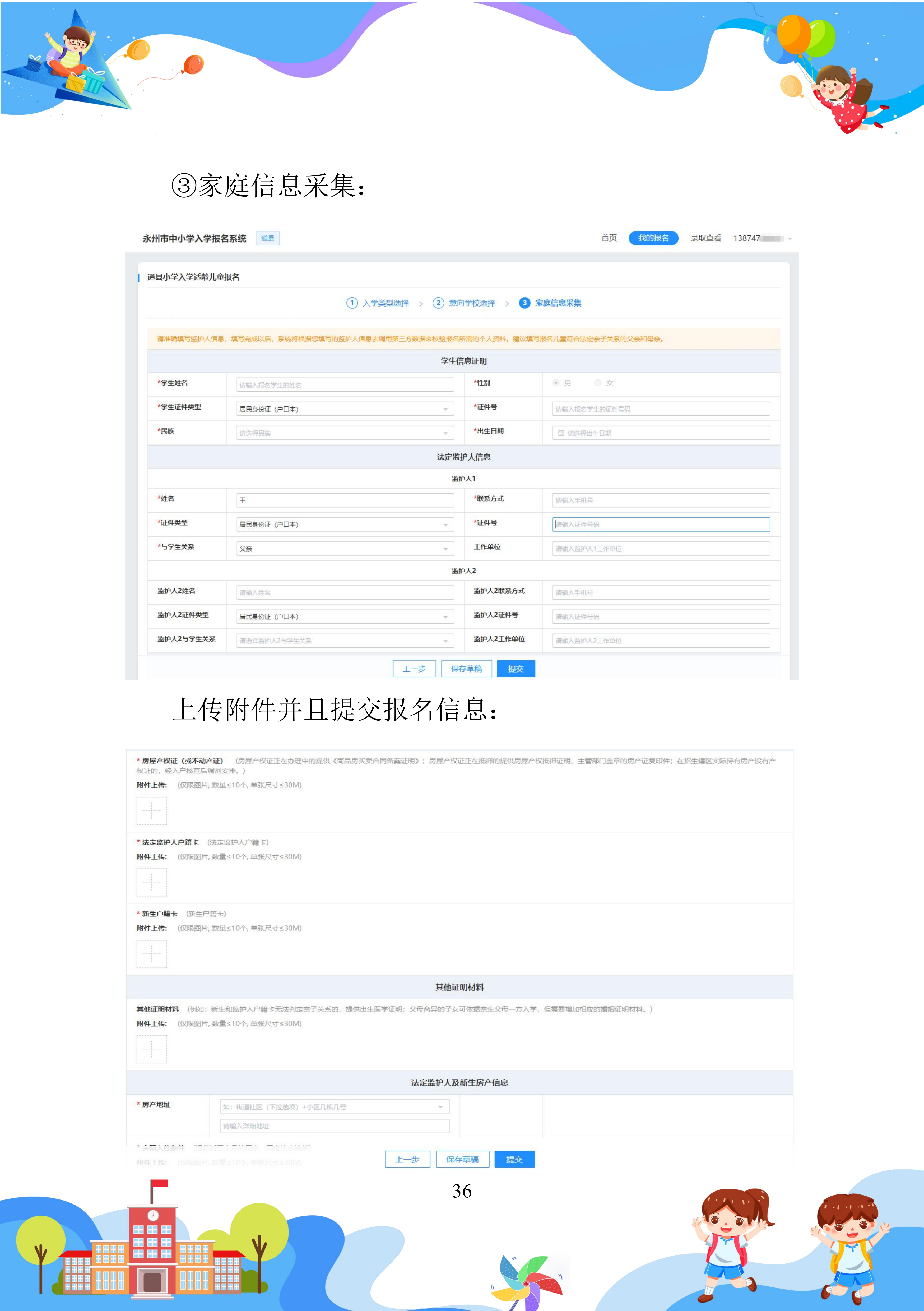Click the upload plus box for 法定监护人户籍卡
Image resolution: width=924 pixels, height=1311 pixels.
[x=151, y=882]
